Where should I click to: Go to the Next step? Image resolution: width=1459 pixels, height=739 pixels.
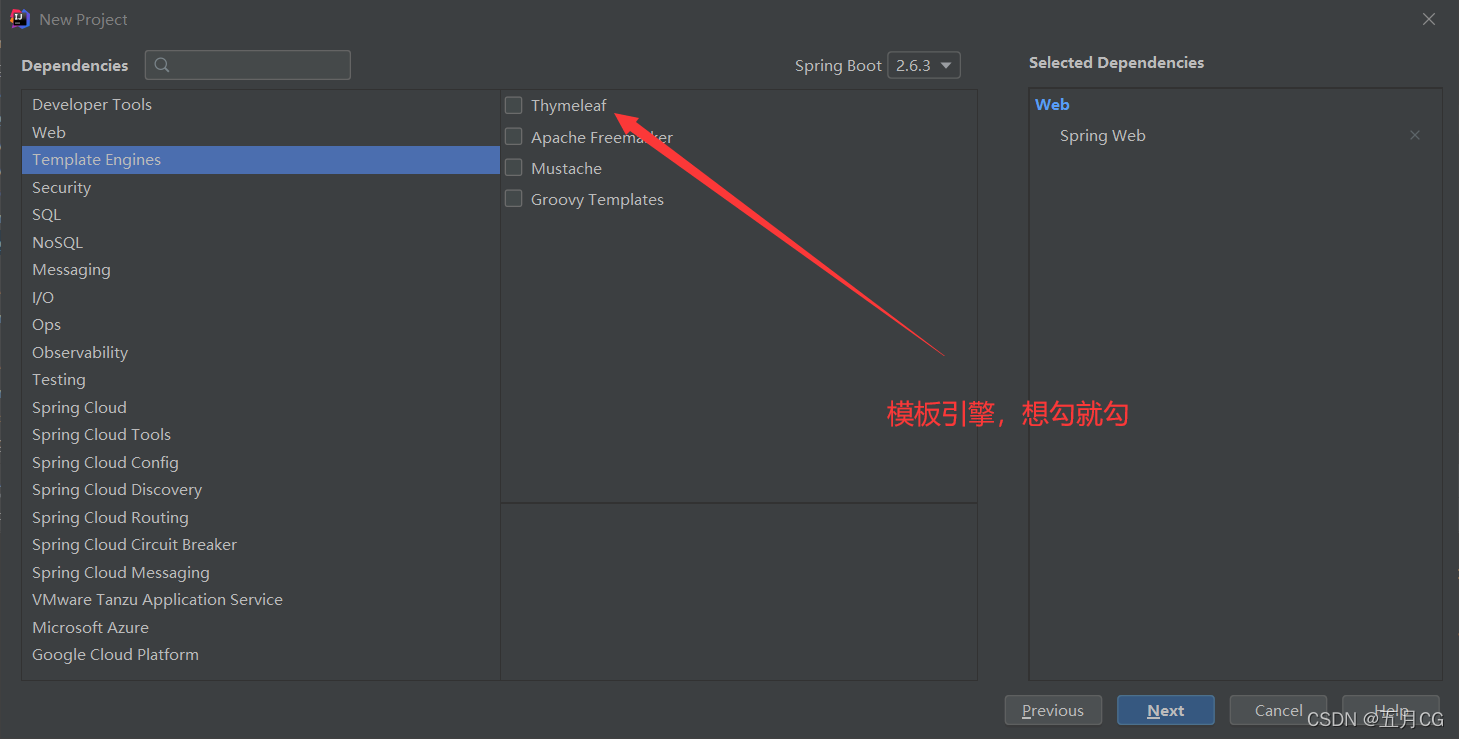pos(1166,710)
